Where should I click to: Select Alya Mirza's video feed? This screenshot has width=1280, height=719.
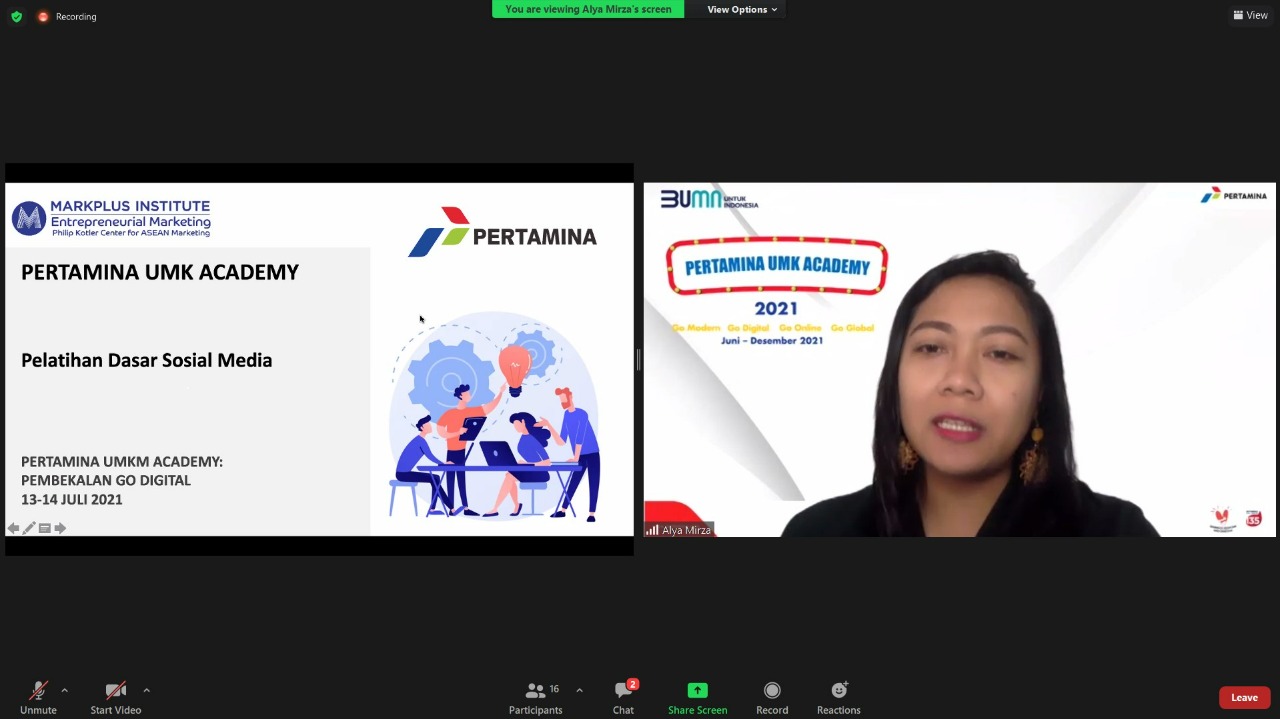click(959, 360)
